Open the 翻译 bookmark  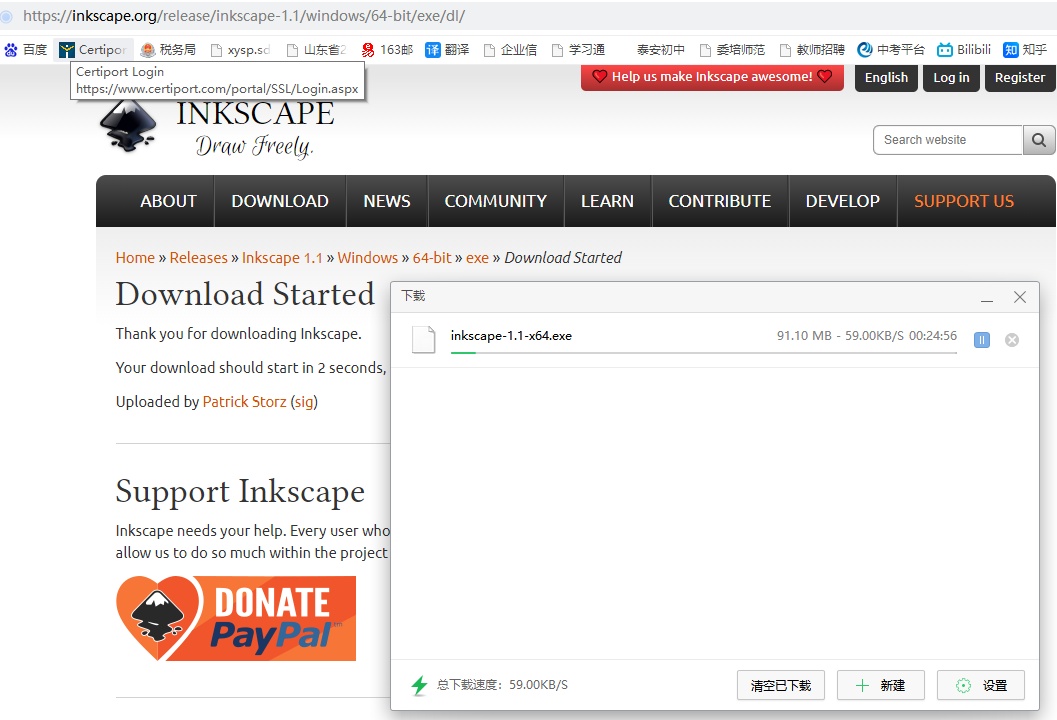pyautogui.click(x=447, y=49)
